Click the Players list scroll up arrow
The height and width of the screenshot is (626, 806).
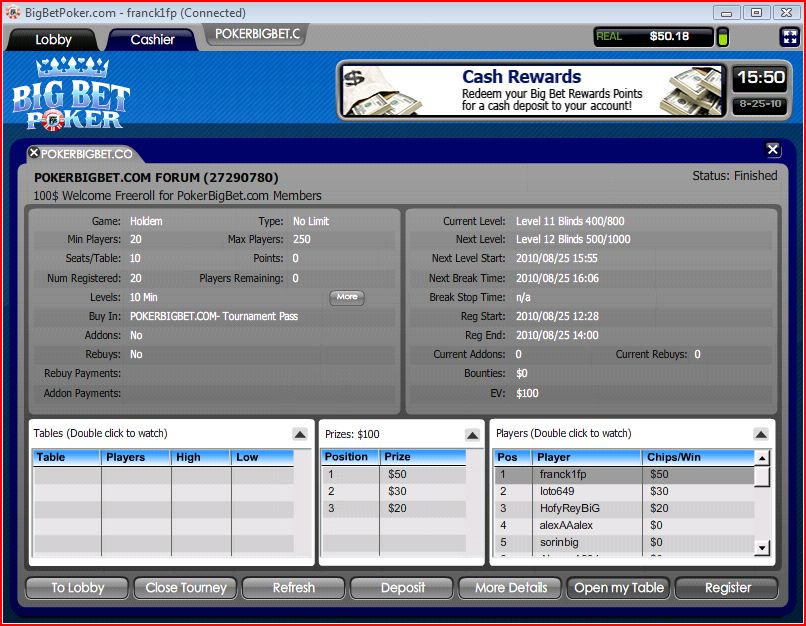[x=762, y=458]
